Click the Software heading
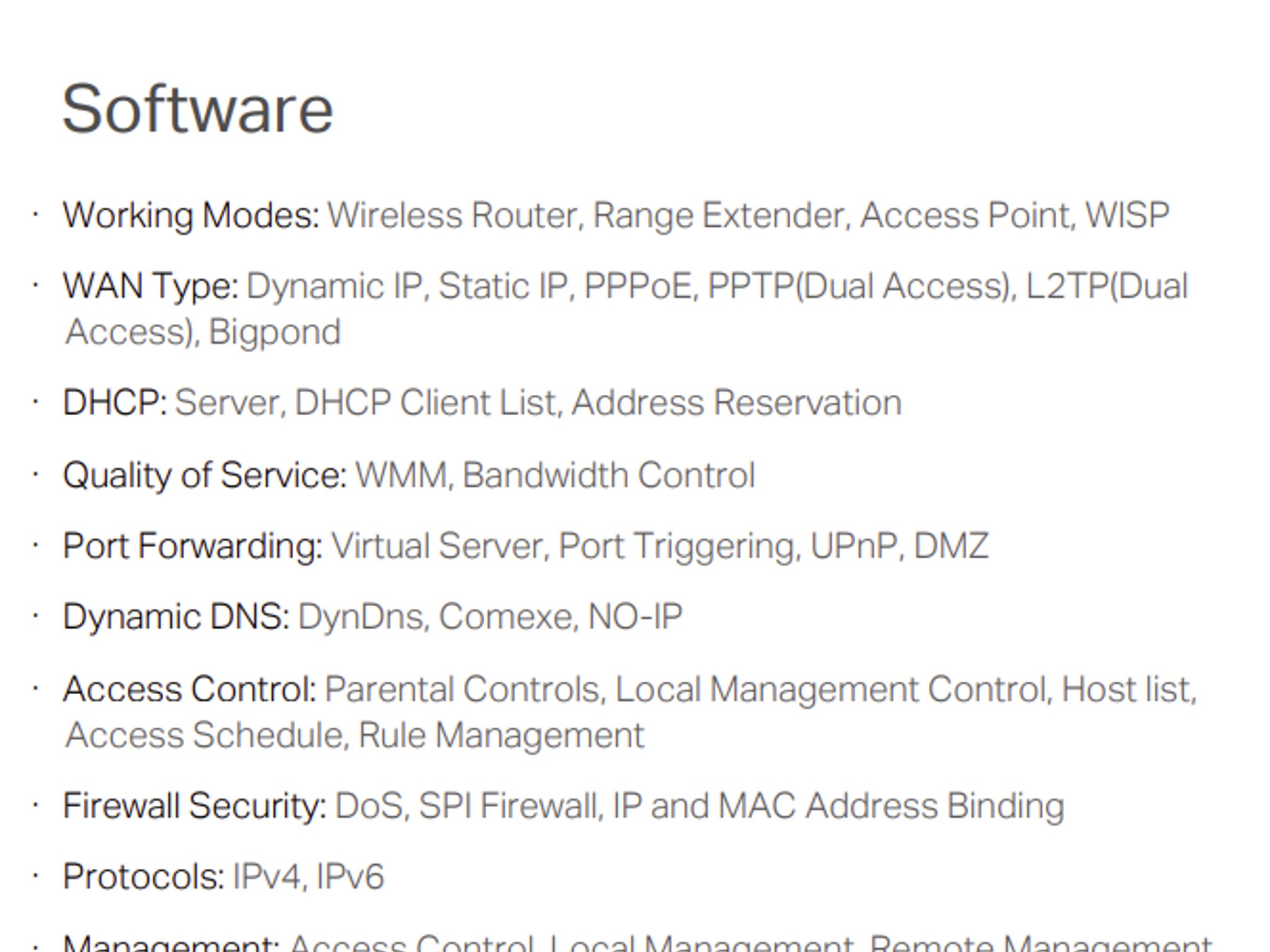The height and width of the screenshot is (952, 1270). pos(198,109)
